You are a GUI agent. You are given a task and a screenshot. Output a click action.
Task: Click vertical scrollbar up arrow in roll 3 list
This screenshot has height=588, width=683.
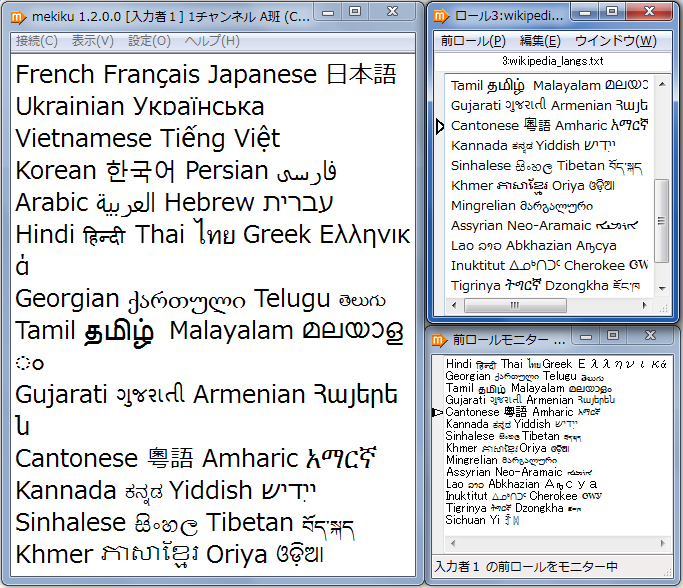click(x=661, y=85)
